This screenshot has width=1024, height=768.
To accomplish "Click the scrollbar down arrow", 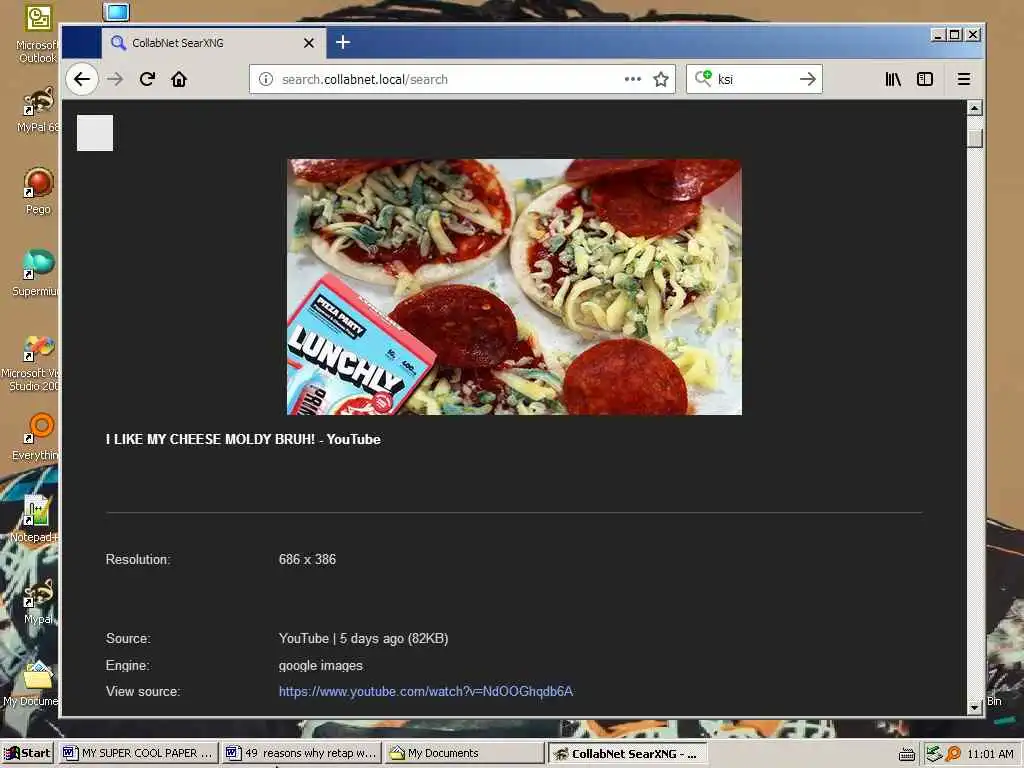I will tap(974, 707).
